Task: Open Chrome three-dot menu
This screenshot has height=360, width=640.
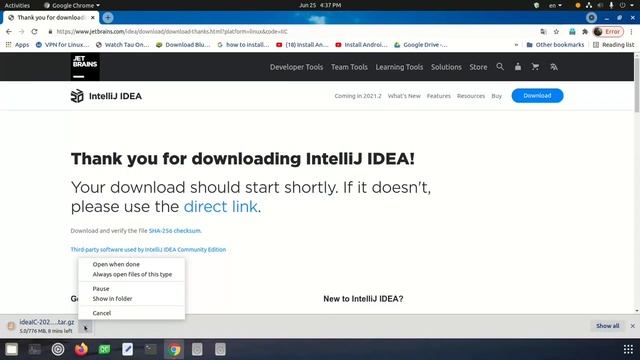Action: tap(631, 31)
